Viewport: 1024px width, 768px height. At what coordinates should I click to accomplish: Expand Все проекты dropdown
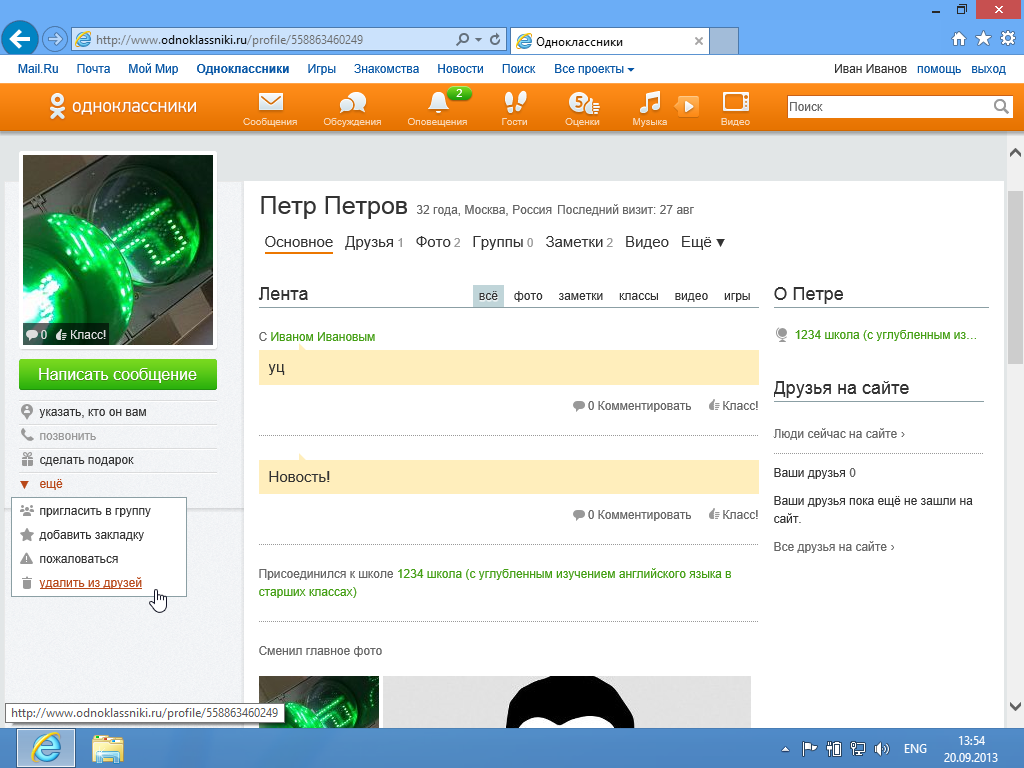[594, 69]
